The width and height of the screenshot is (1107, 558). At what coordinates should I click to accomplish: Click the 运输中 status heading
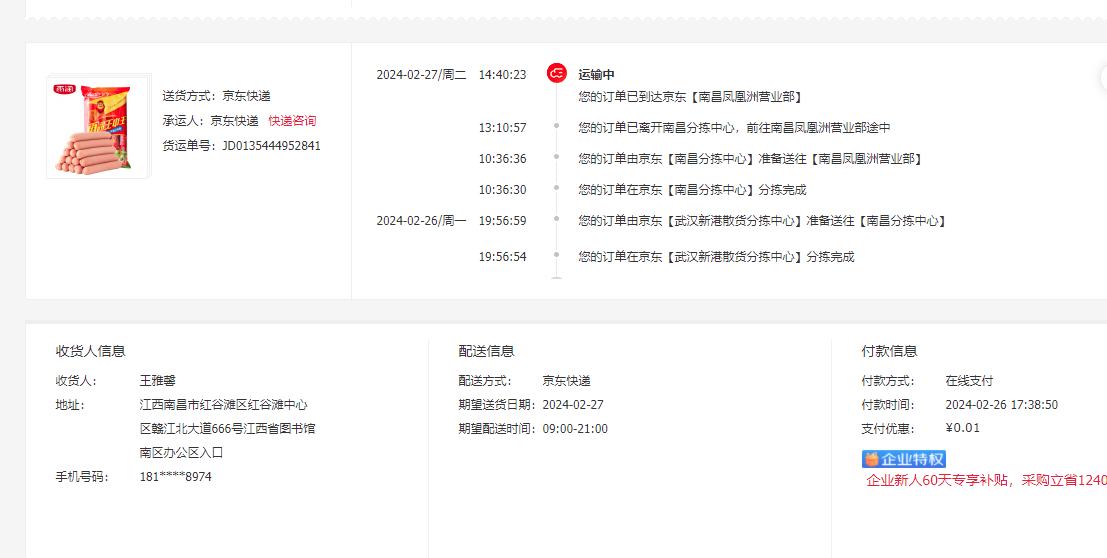597,74
